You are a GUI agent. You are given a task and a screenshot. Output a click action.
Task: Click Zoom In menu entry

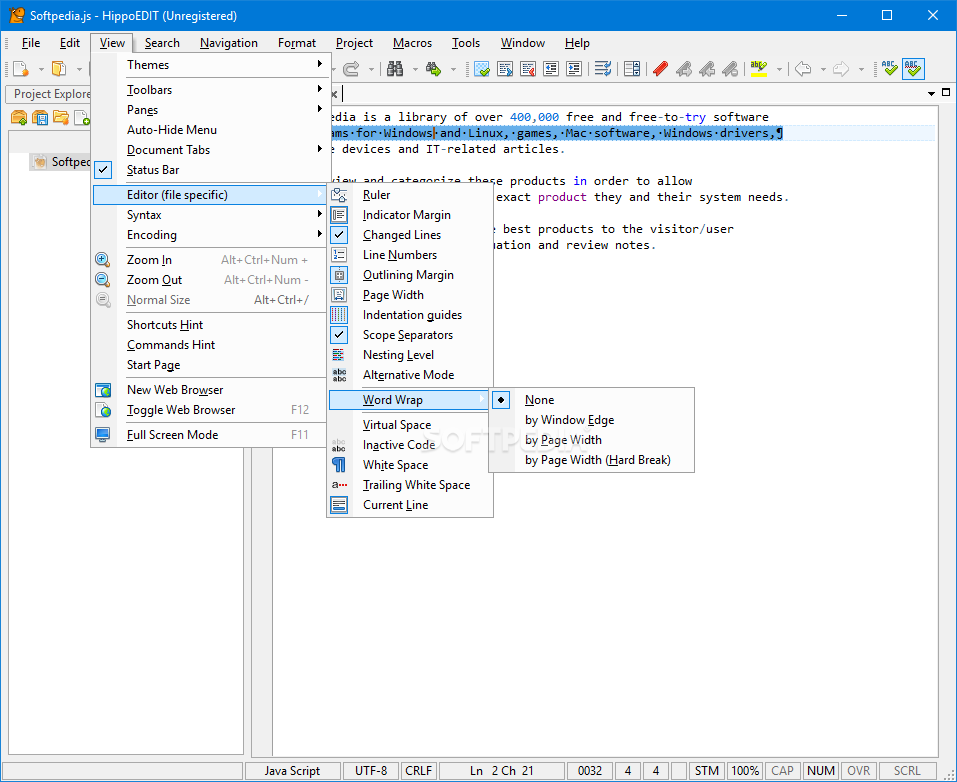click(211, 260)
